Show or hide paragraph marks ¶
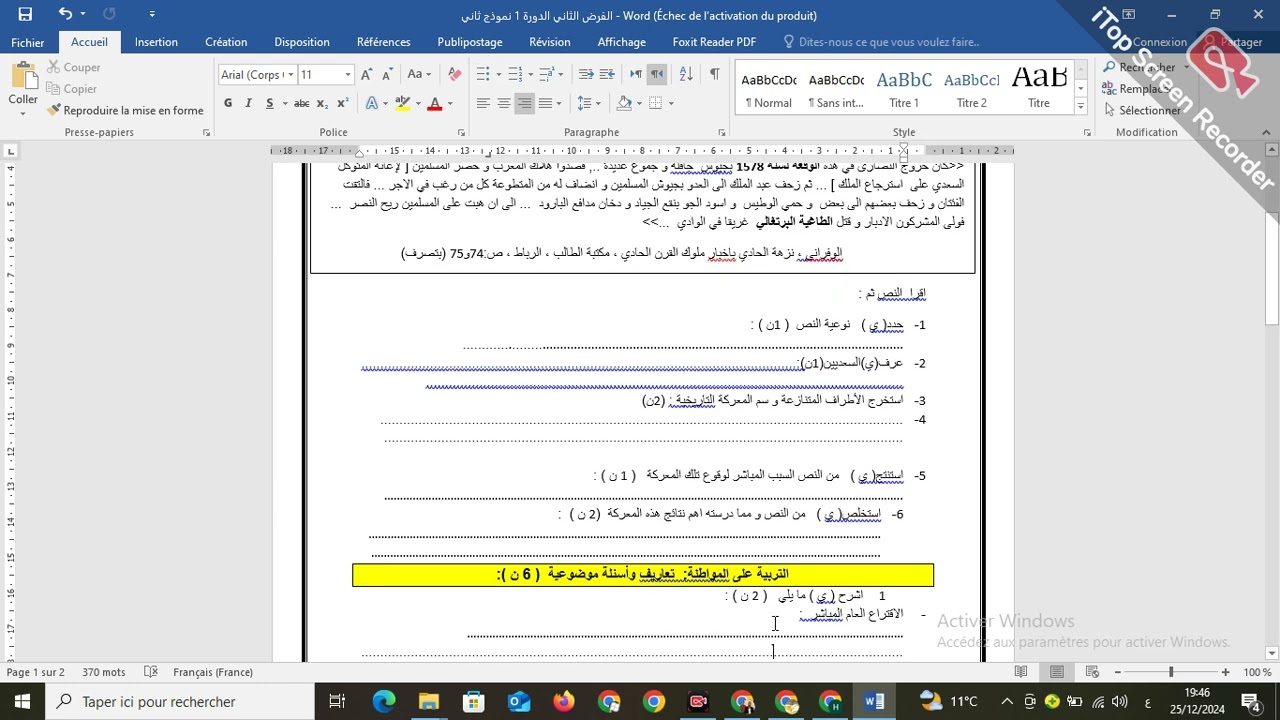 point(714,75)
